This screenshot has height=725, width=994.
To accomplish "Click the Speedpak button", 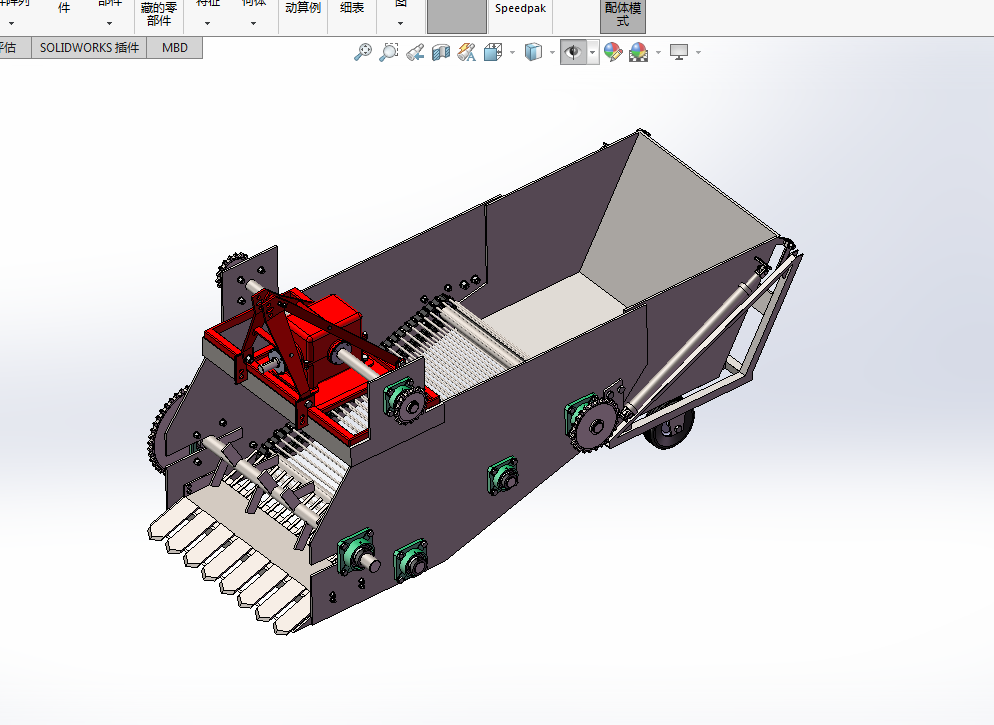I will coord(520,9).
